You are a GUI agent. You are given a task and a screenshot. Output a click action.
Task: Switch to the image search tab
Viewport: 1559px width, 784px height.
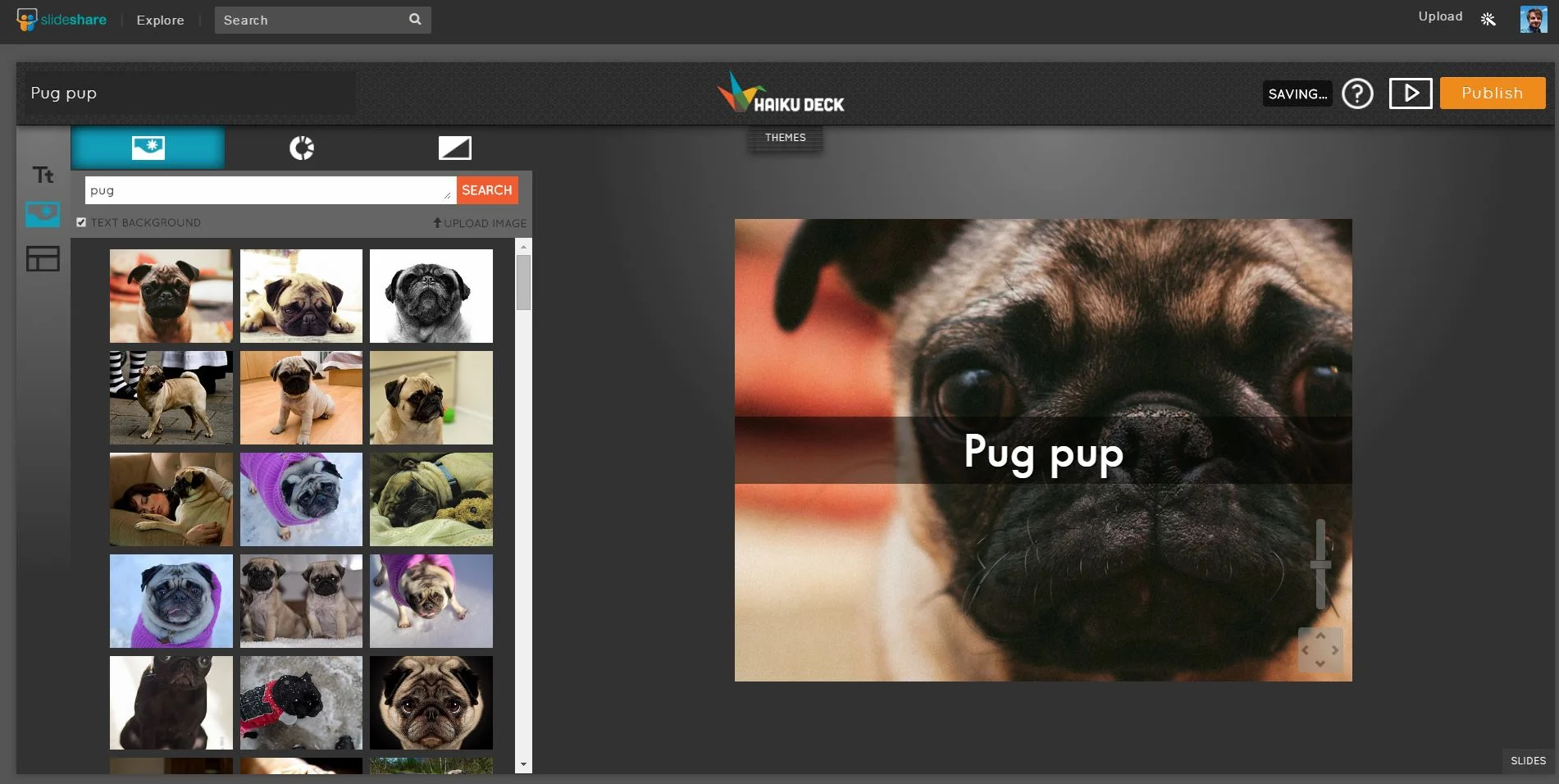148,148
